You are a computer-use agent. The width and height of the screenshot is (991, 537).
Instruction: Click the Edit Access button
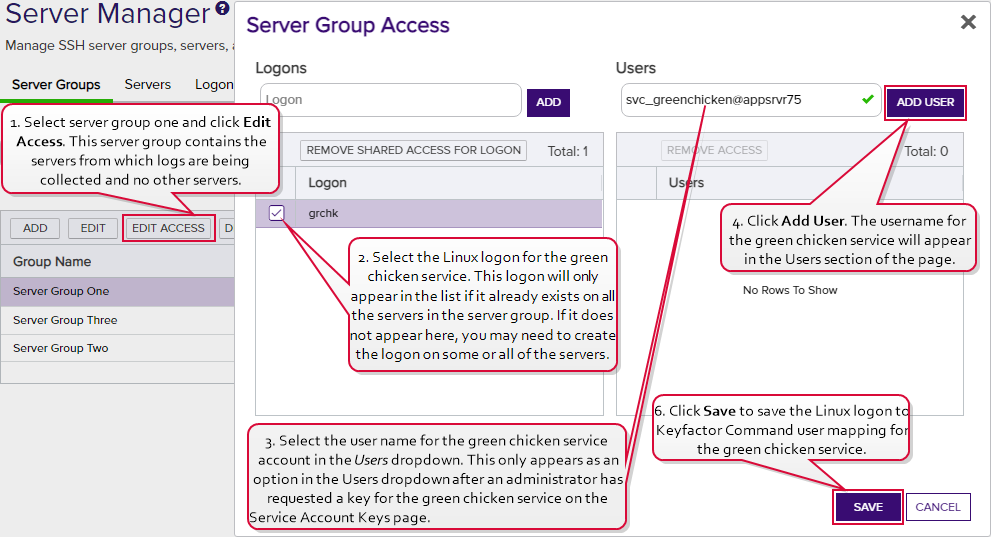pyautogui.click(x=168, y=228)
